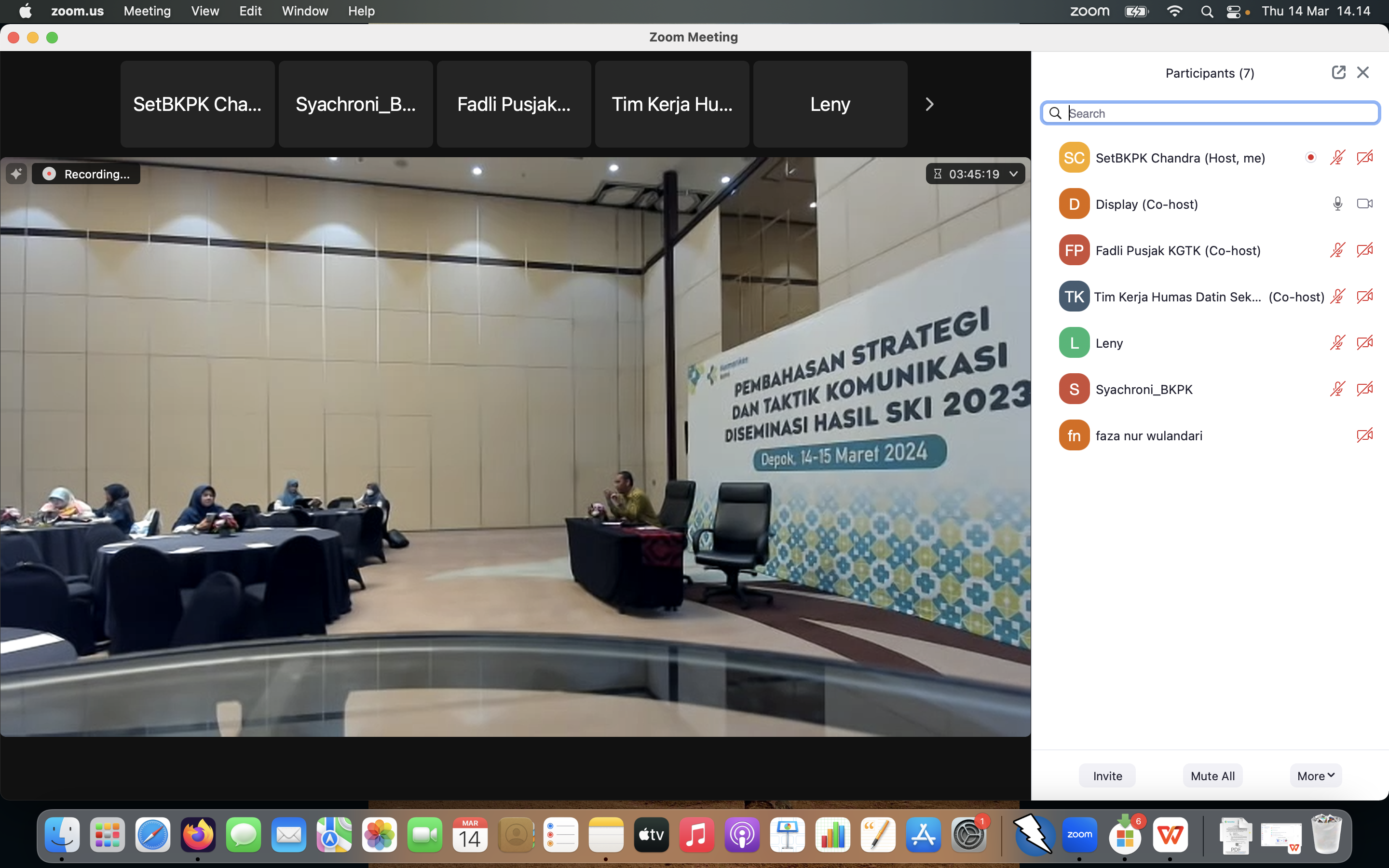Toggle Fadli Pusjak KGTK's muted microphone
Image resolution: width=1389 pixels, height=868 pixels.
(1337, 250)
